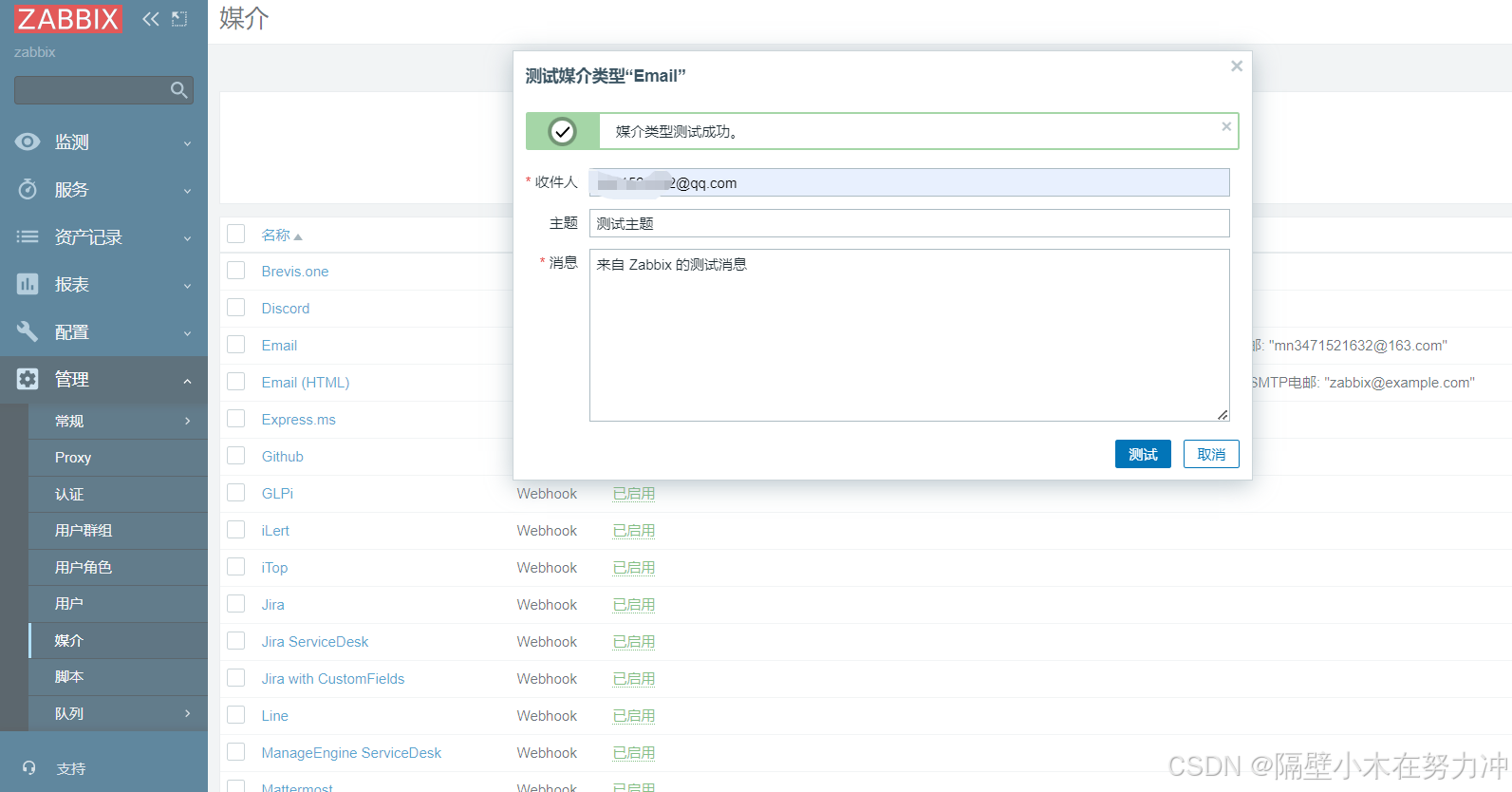Image resolution: width=1512 pixels, height=792 pixels.
Task: Click the 资产记录 list icon
Action: tap(28, 236)
